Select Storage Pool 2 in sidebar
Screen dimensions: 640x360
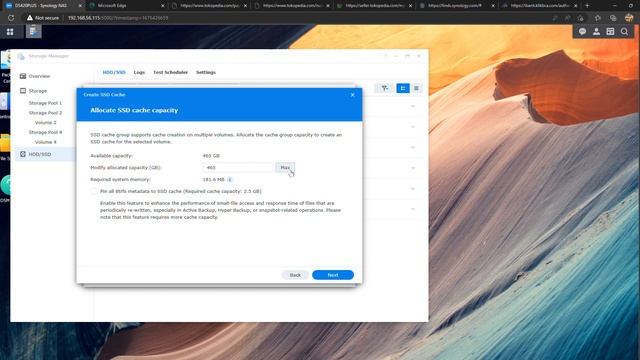(x=45, y=113)
